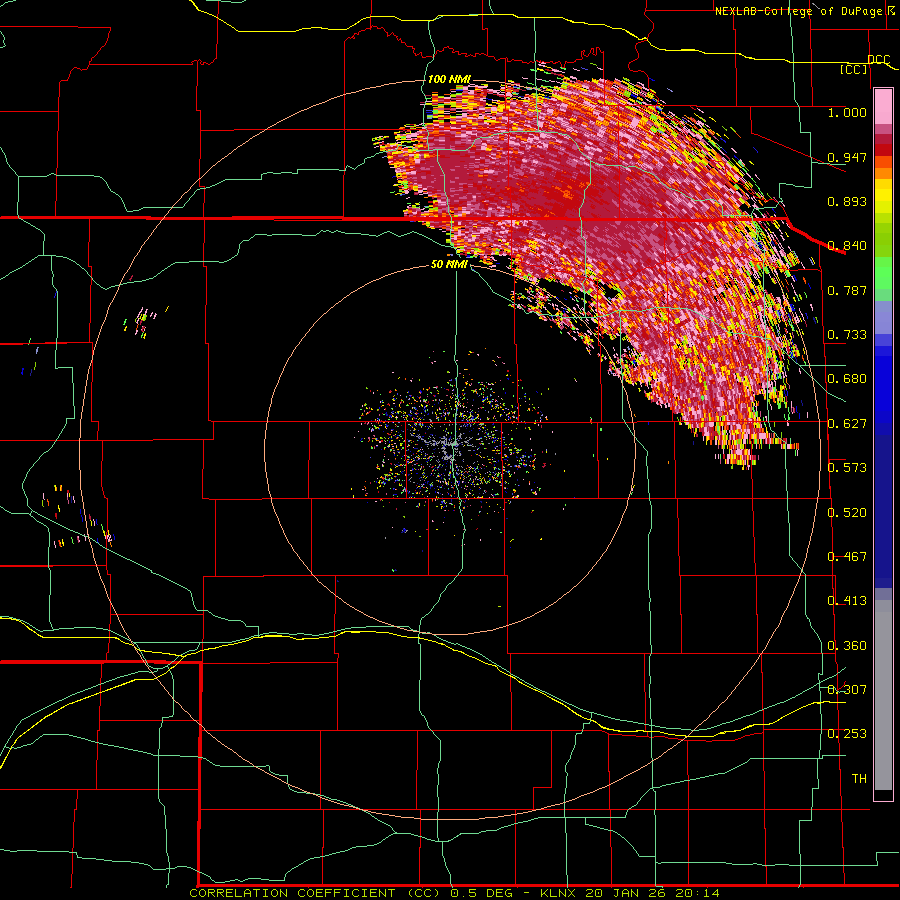The height and width of the screenshot is (900, 900).
Task: Click the 0.413 legend value
Action: pos(847,601)
